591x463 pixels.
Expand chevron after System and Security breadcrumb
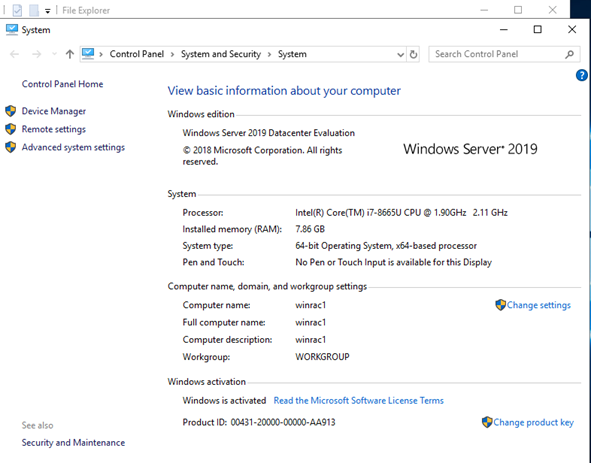(269, 55)
